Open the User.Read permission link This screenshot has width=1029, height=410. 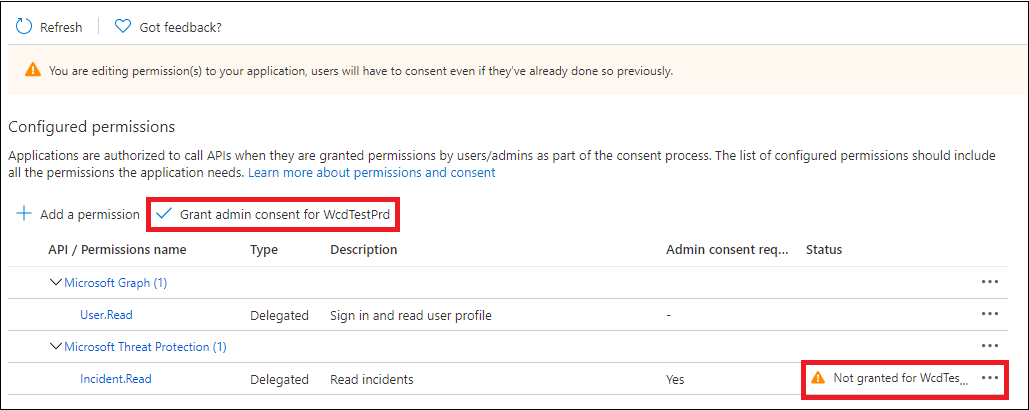coord(106,315)
